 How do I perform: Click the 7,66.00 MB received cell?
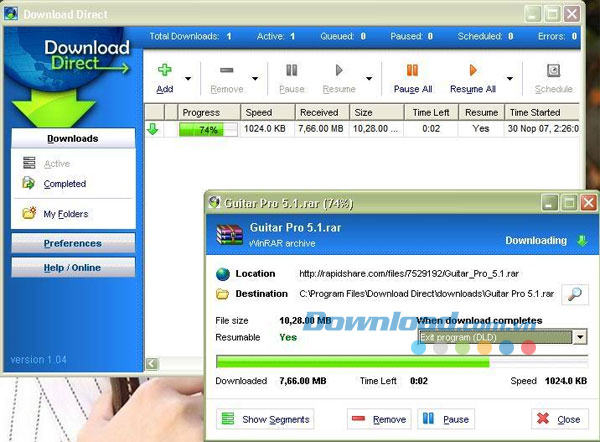pos(321,129)
